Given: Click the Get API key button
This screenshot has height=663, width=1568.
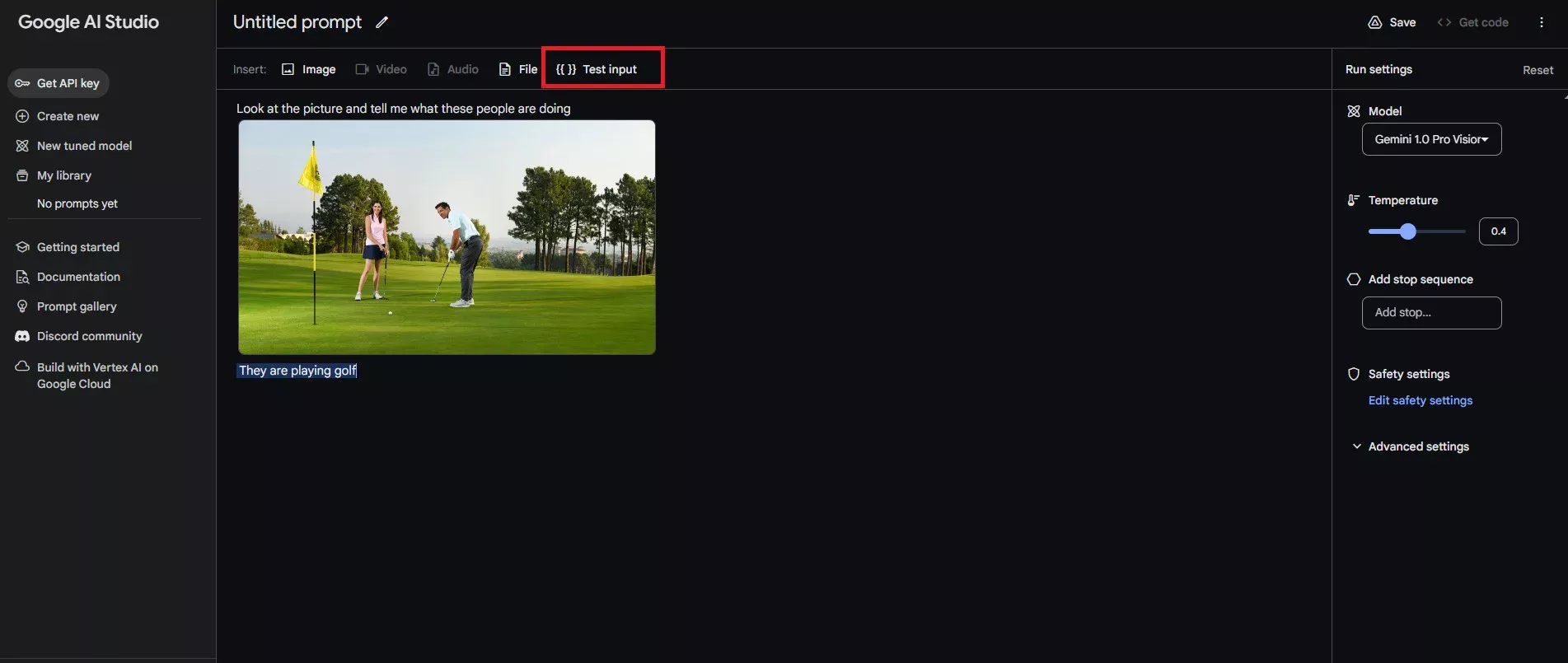Looking at the screenshot, I should click(x=58, y=83).
